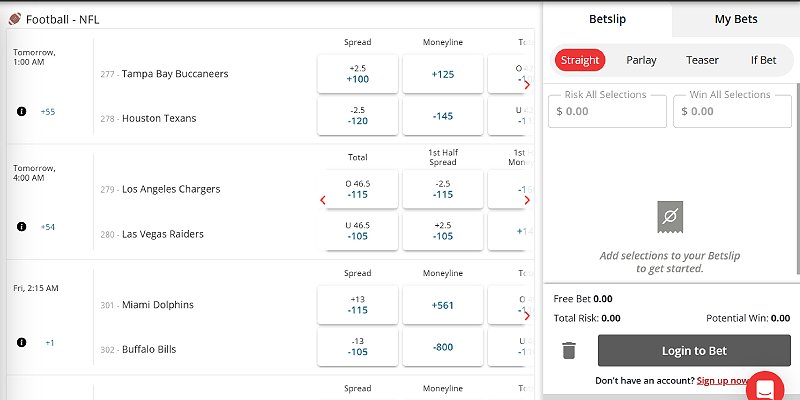Open the red chat support bubble

point(766,388)
